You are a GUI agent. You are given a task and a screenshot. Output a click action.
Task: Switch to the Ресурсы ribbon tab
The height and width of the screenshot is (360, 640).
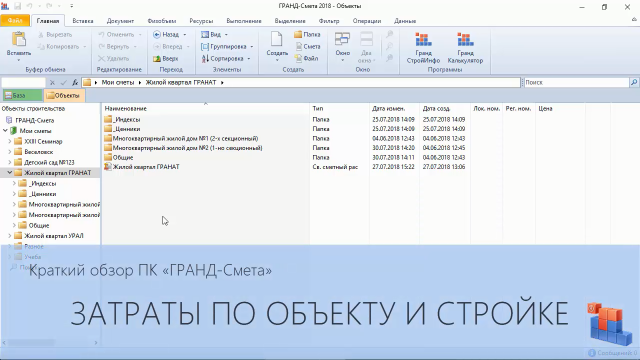coord(201,21)
